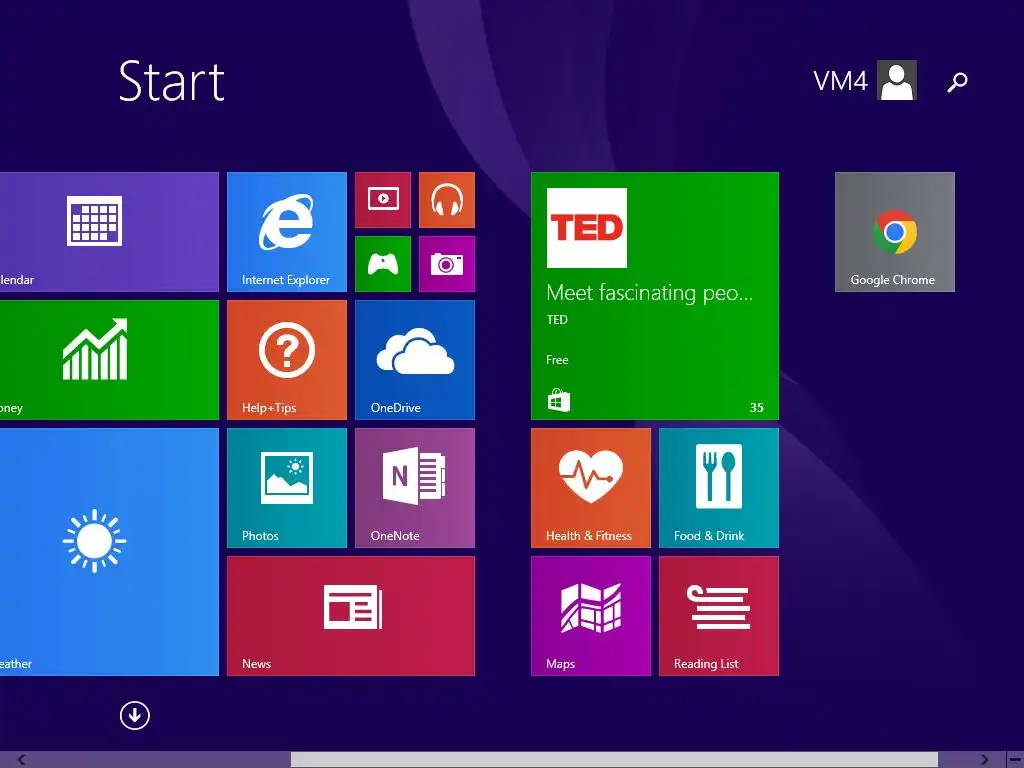The image size is (1024, 768).
Task: Click the right scrollbar arrow
Action: click(x=984, y=760)
